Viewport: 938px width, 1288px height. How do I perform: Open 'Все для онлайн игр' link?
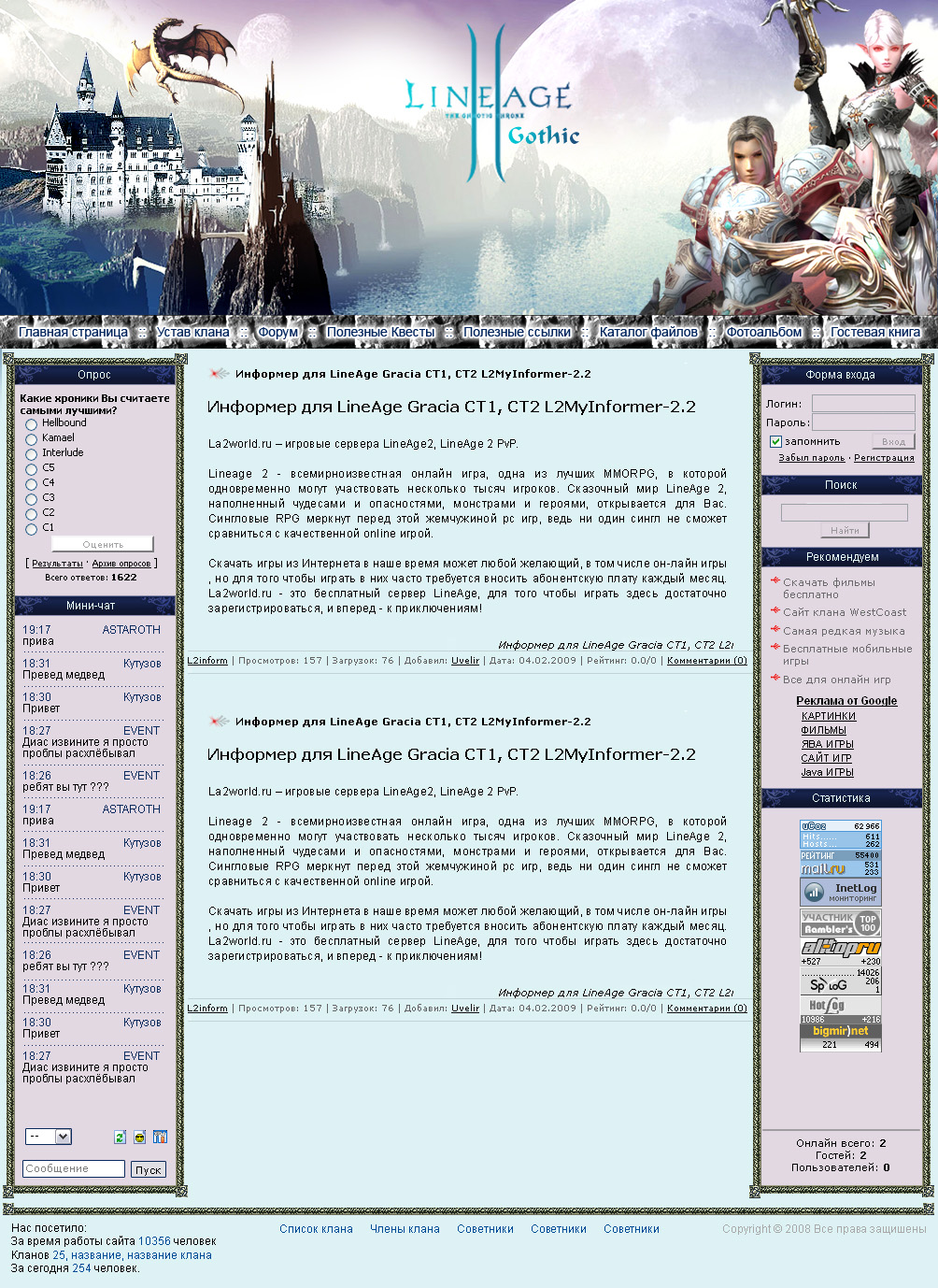pos(837,680)
